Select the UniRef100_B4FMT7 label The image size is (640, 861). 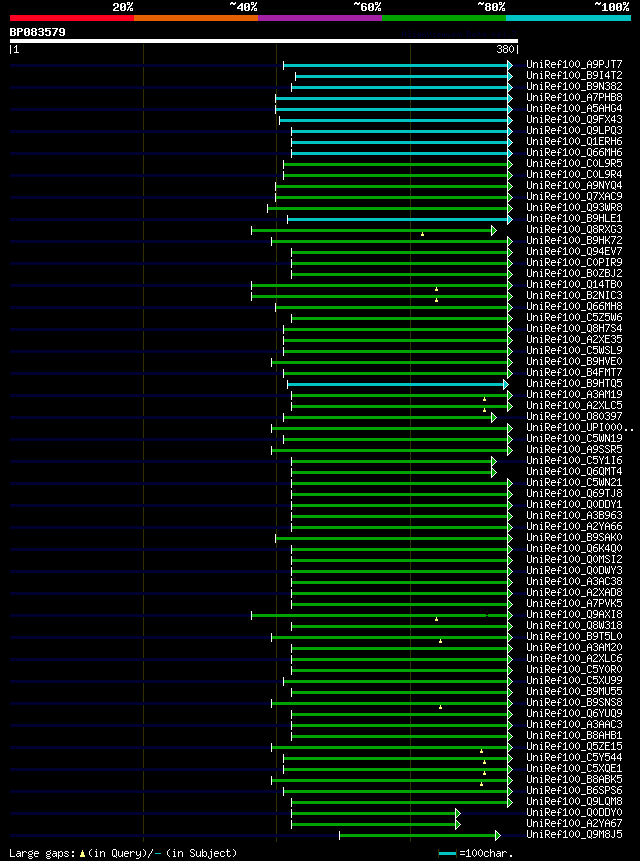pyautogui.click(x=574, y=372)
